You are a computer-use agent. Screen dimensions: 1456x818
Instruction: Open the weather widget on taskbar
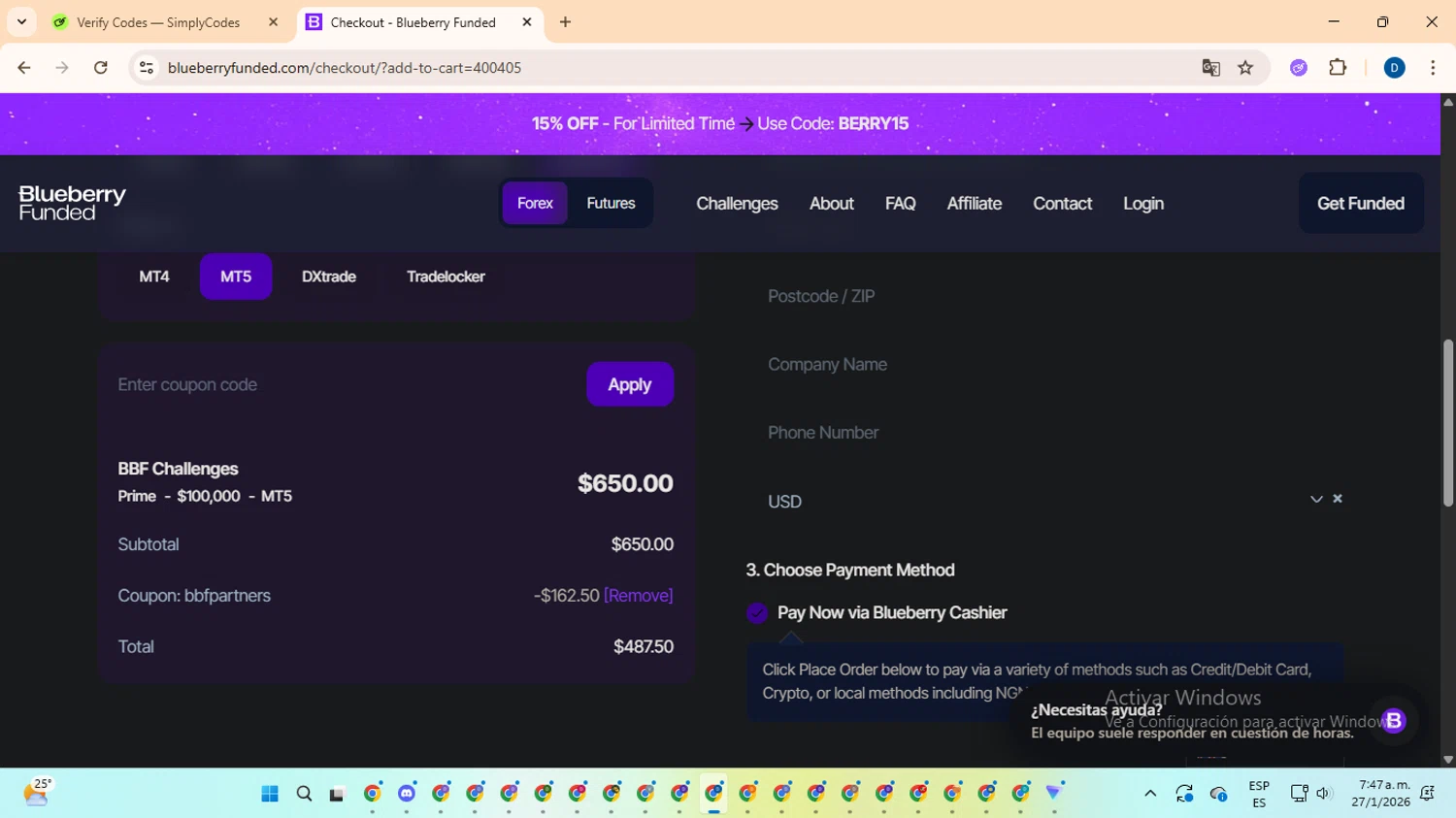(37, 793)
